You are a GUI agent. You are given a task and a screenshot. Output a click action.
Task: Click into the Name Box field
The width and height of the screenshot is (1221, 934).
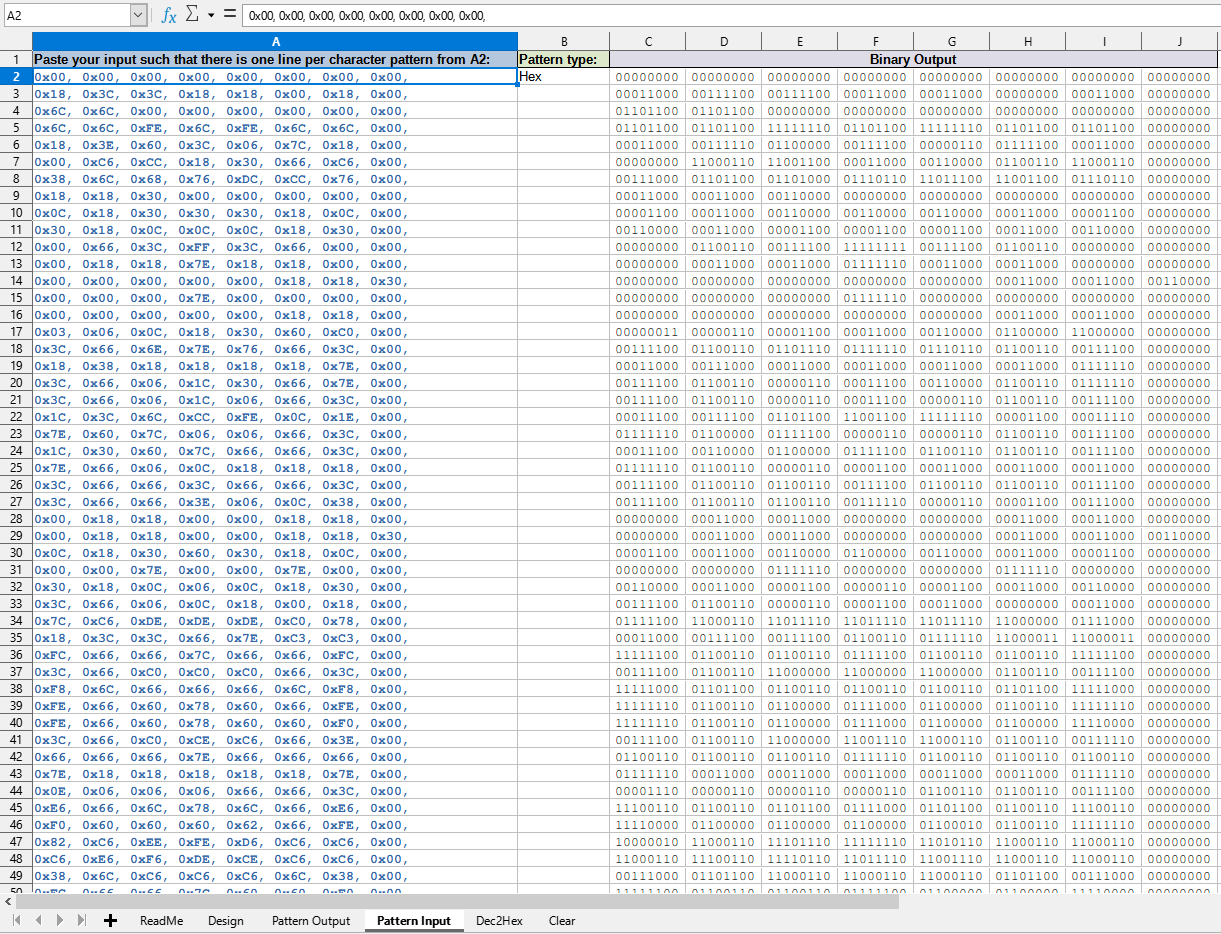pos(66,15)
